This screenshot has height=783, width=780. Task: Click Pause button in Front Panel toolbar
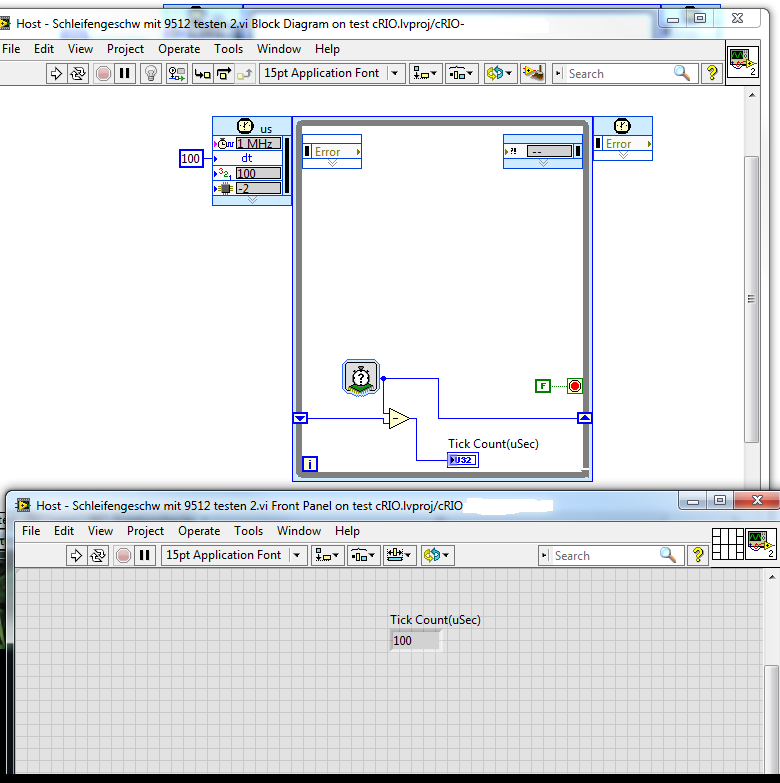[145, 555]
